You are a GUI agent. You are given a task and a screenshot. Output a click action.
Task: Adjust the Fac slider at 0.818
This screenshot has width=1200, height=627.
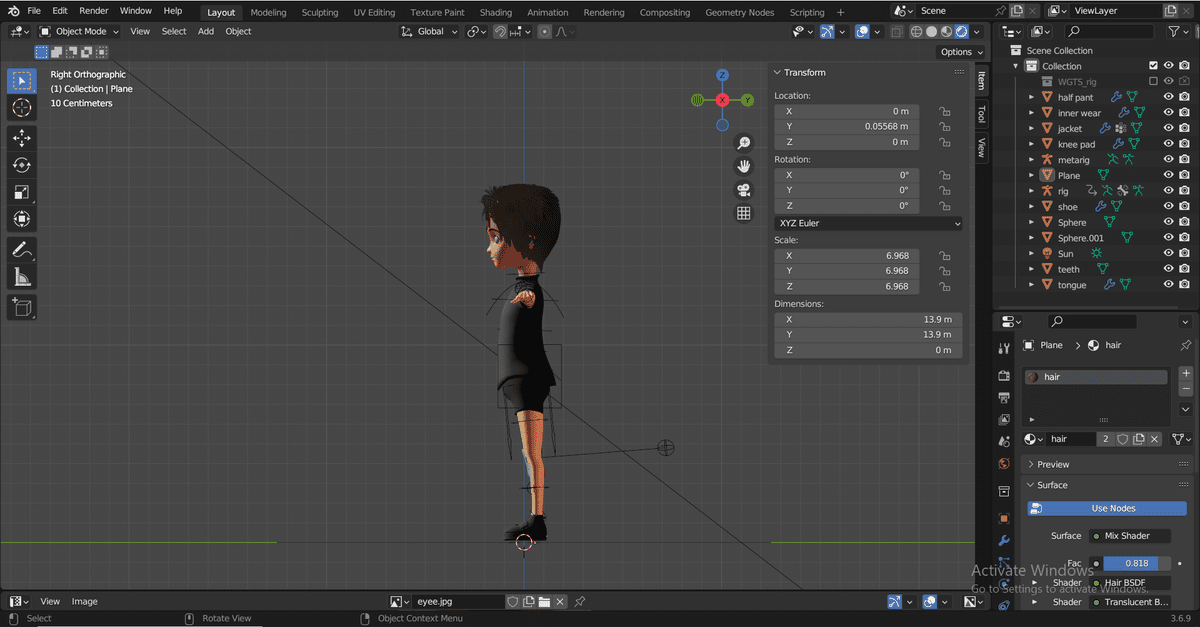tap(1137, 564)
